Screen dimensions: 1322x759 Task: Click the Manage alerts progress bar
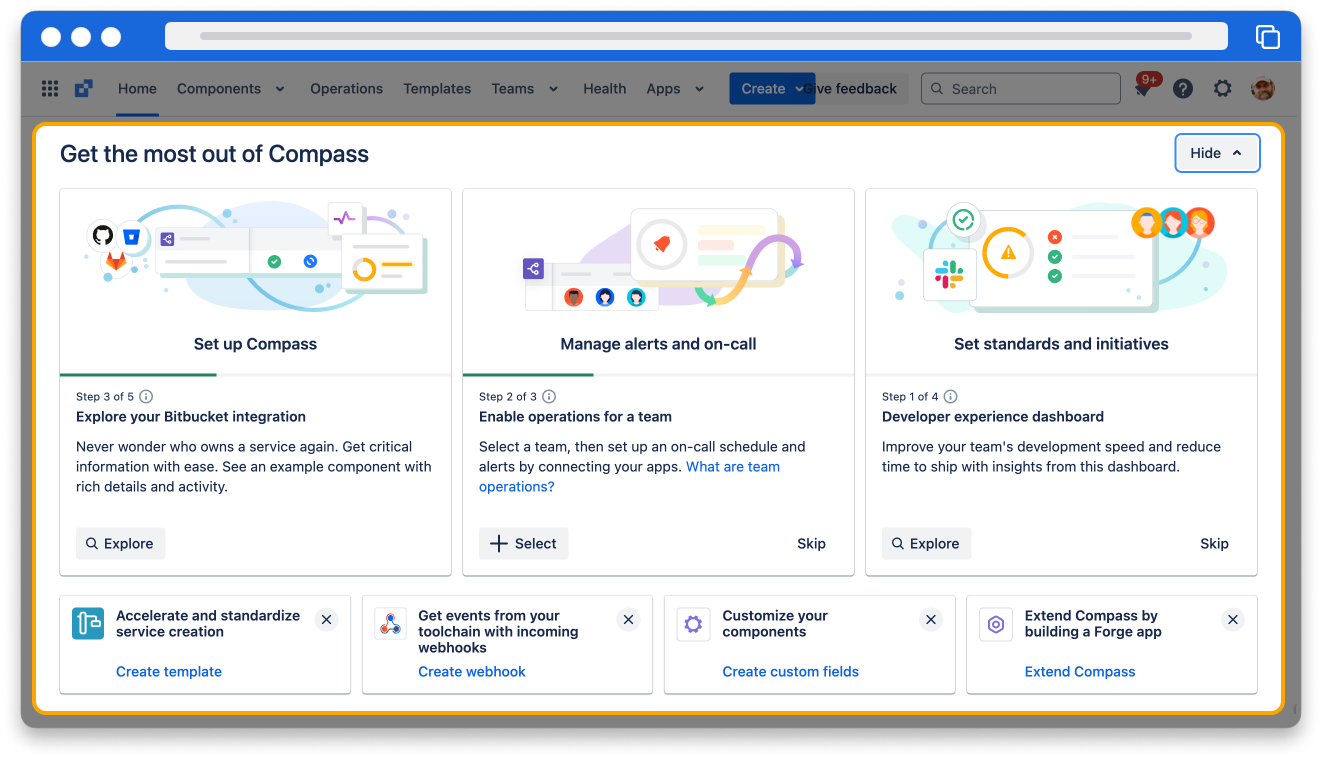point(658,375)
